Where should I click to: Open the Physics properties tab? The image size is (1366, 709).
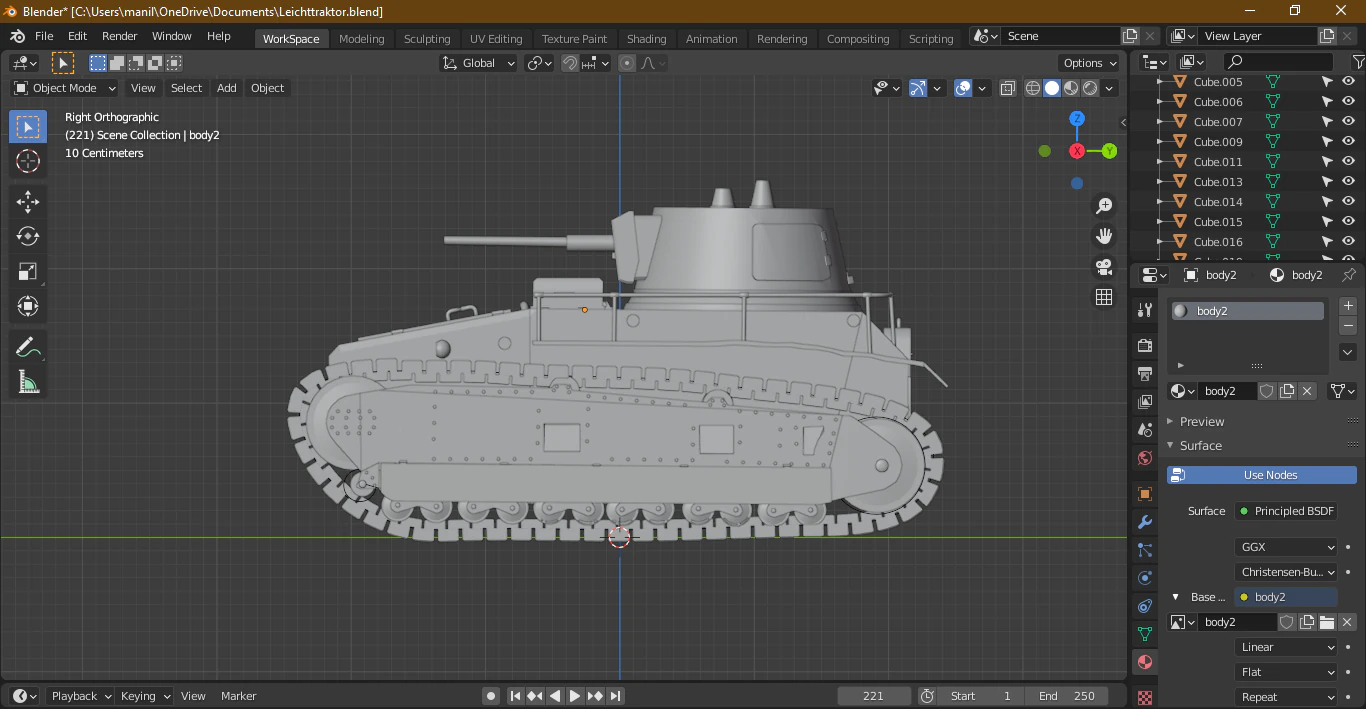(1145, 578)
